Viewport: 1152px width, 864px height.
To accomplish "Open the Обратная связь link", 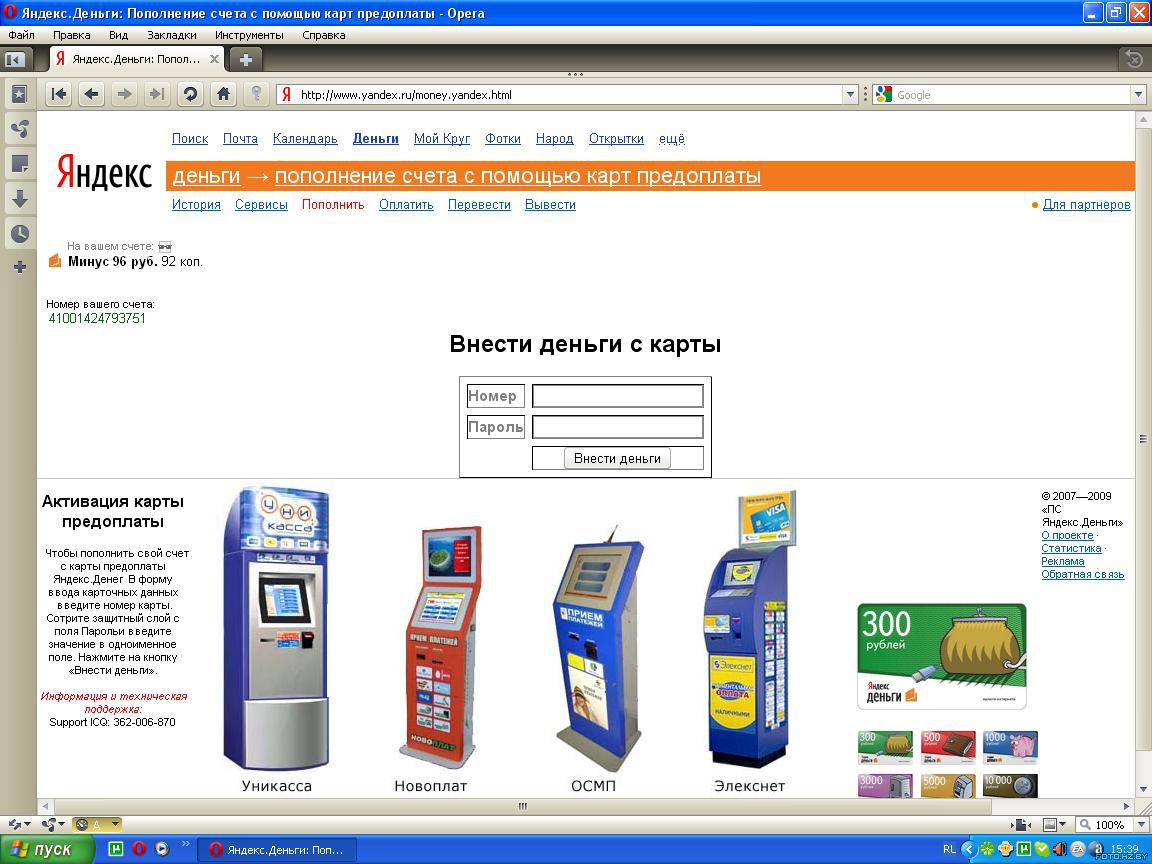I will (1082, 575).
